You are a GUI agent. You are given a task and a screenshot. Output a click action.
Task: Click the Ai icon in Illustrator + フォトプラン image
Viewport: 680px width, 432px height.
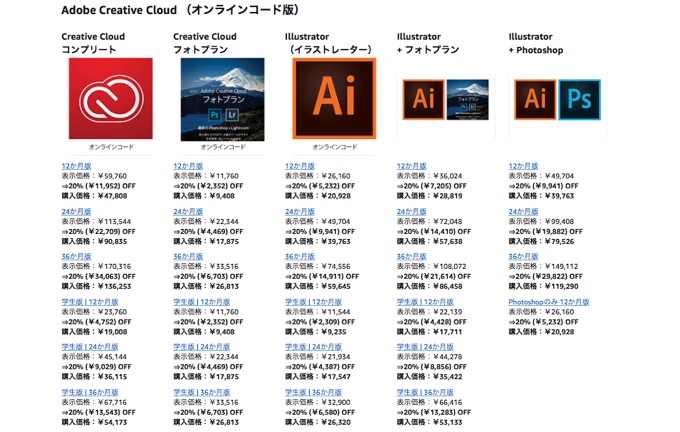coord(422,99)
